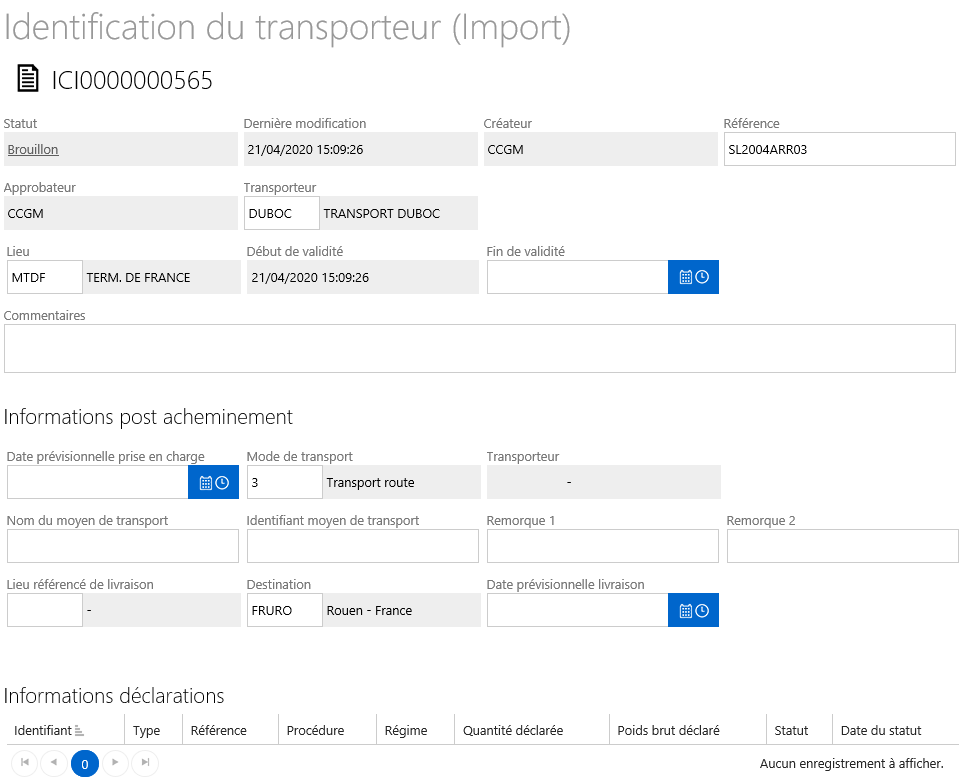Viewport: 959px width, 782px height.
Task: Go to the previous declarations page
Action: pos(54,762)
